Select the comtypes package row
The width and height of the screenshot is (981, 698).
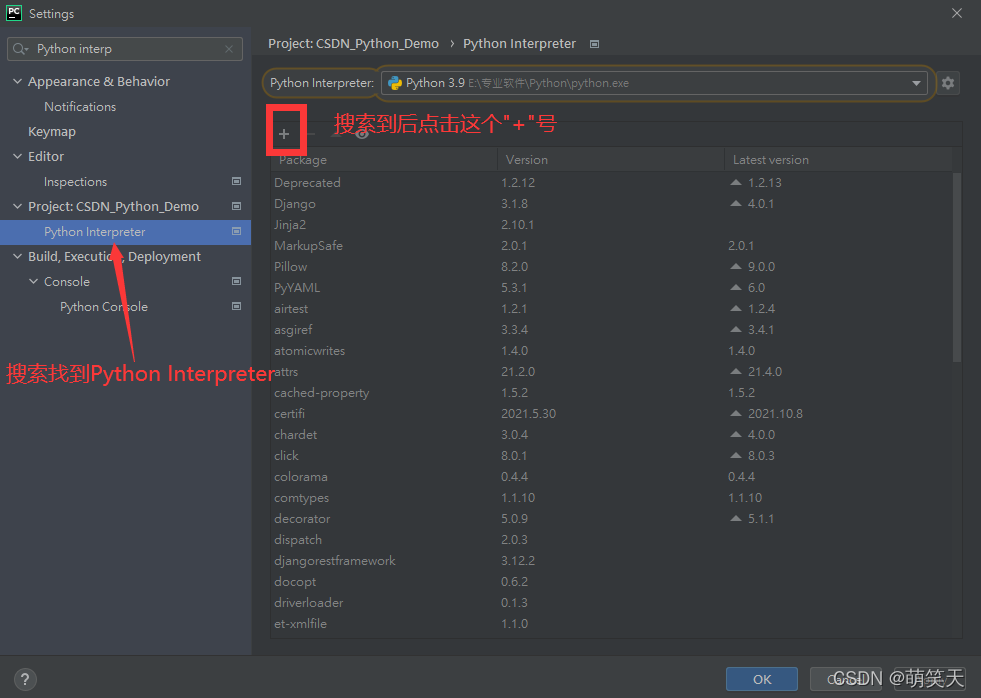[x=612, y=498]
